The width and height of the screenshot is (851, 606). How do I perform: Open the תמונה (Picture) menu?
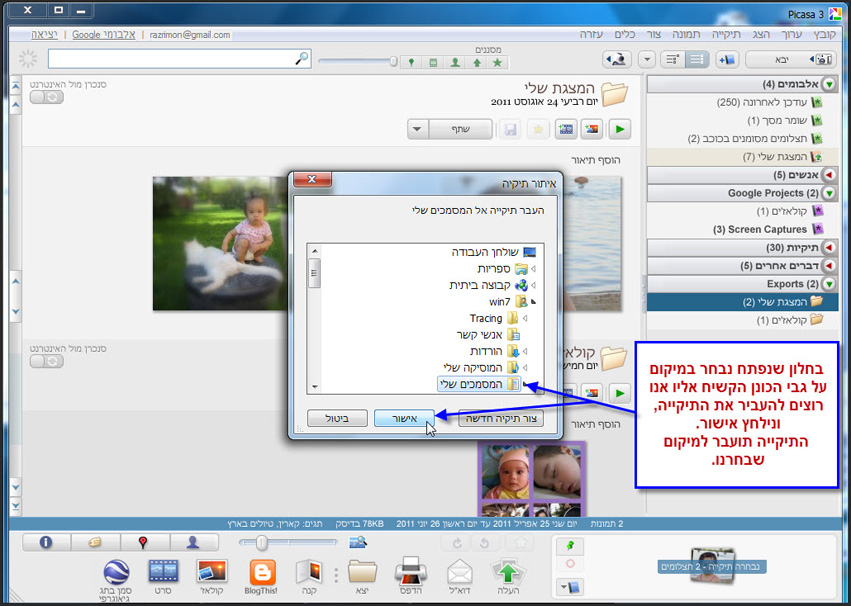coord(687,34)
